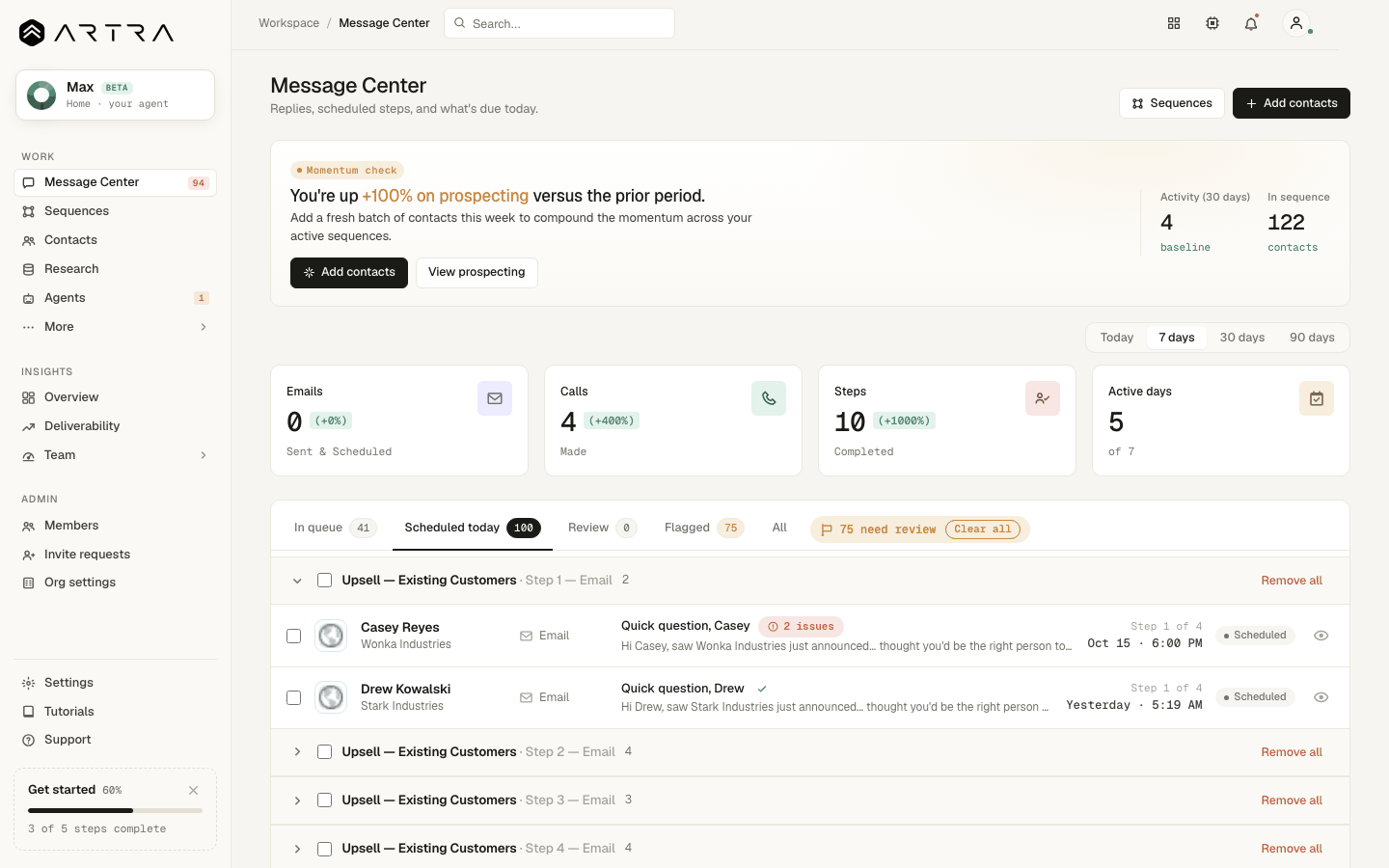Open notifications bell
This screenshot has width=1389, height=868.
1251,23
